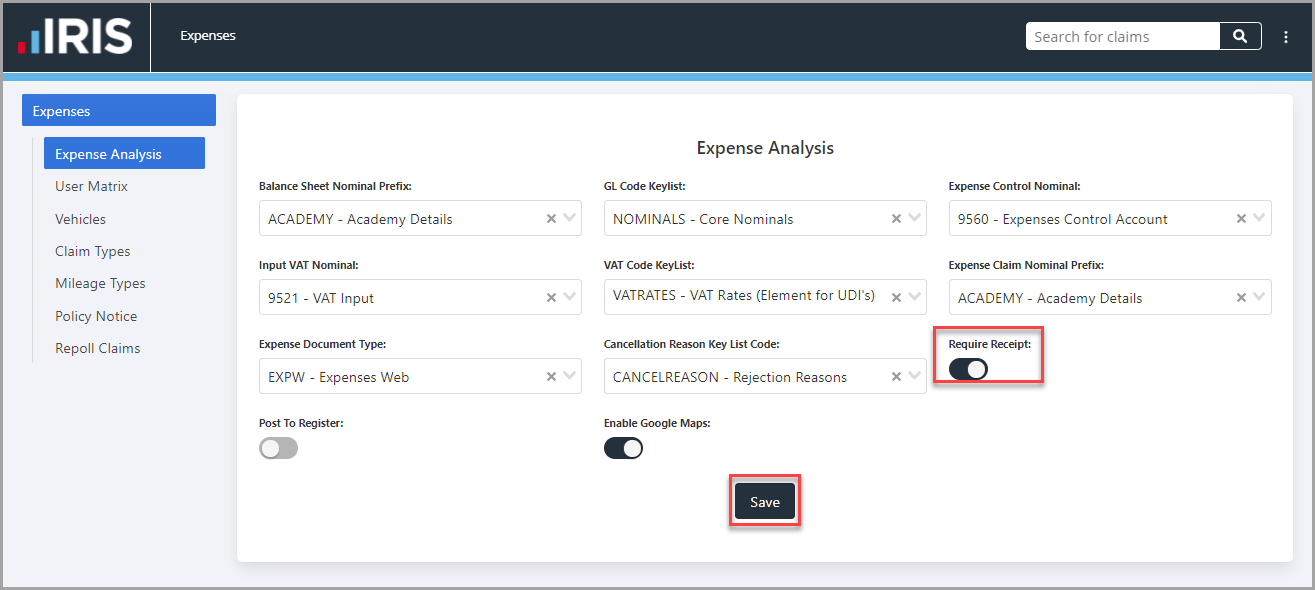This screenshot has width=1315, height=590.
Task: Clear the Expense Document Type selection
Action: (x=551, y=376)
